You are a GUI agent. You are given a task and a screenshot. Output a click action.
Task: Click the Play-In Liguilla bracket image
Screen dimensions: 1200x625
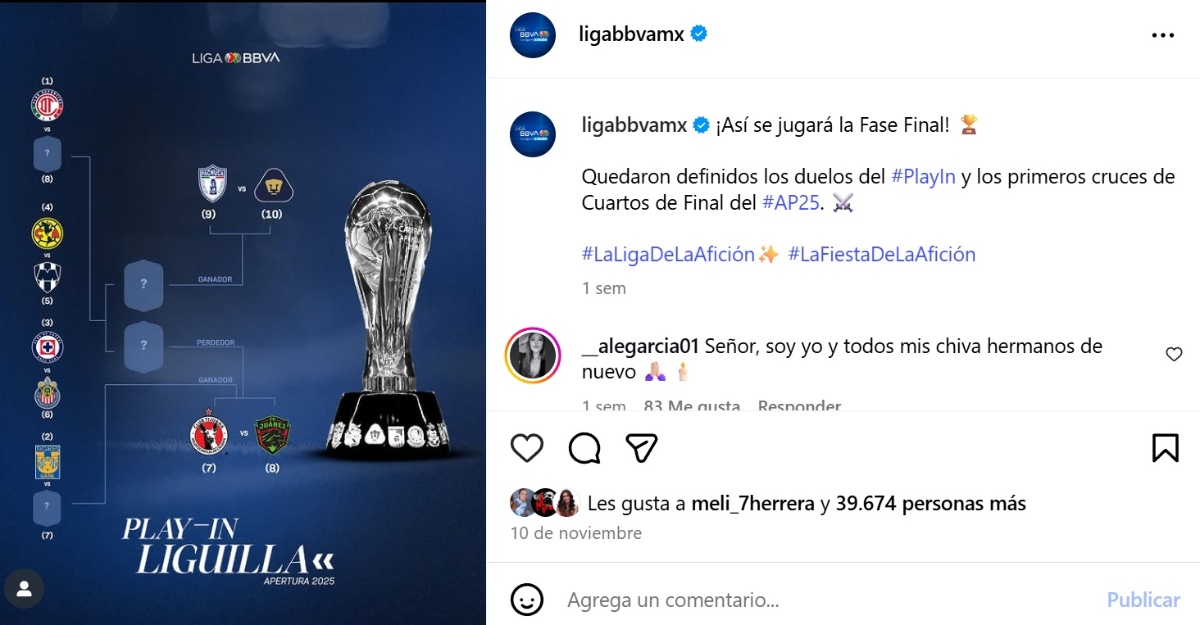click(x=243, y=312)
